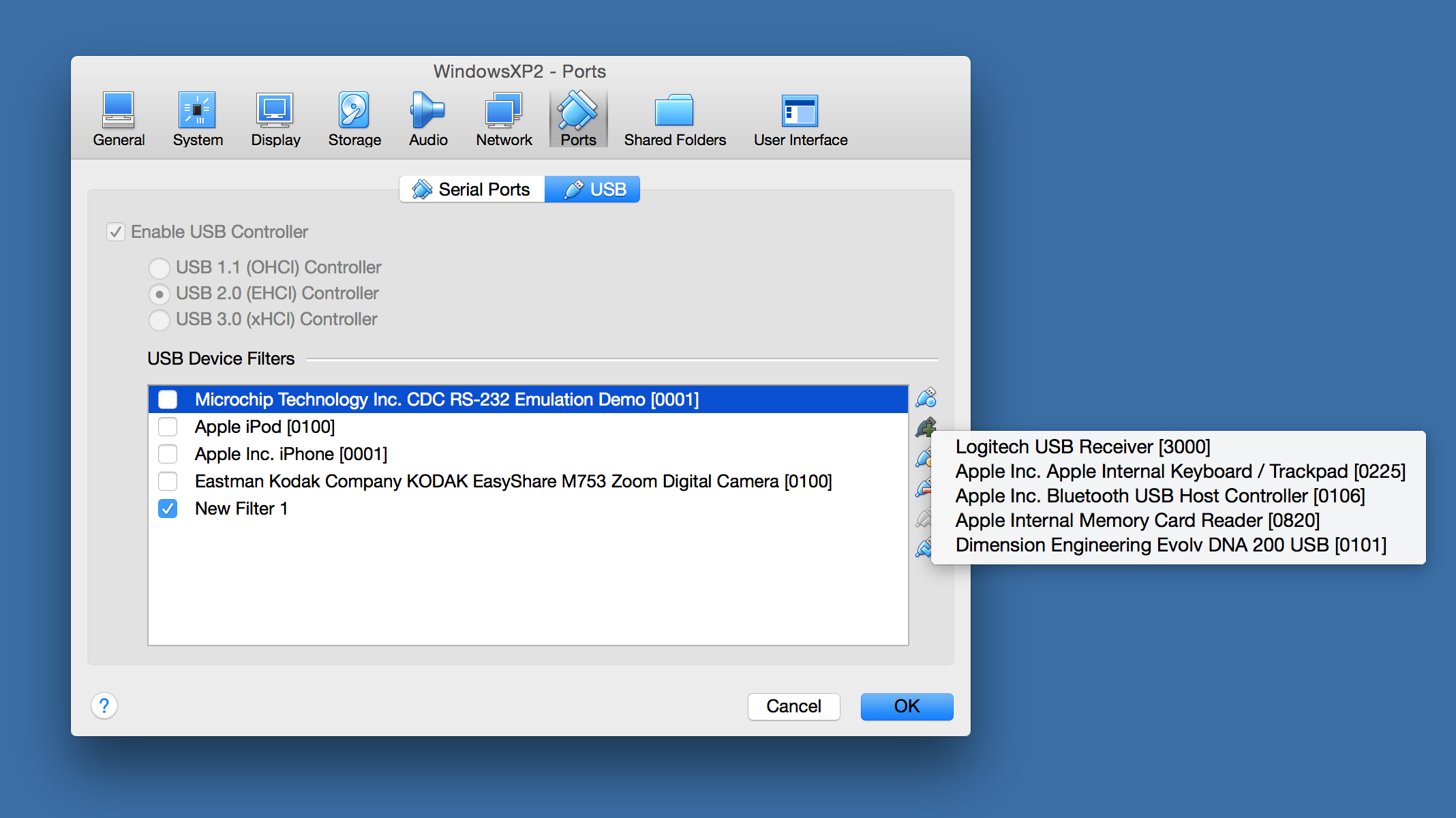
Task: Uncheck the New Filter 1 checkbox
Action: click(168, 509)
